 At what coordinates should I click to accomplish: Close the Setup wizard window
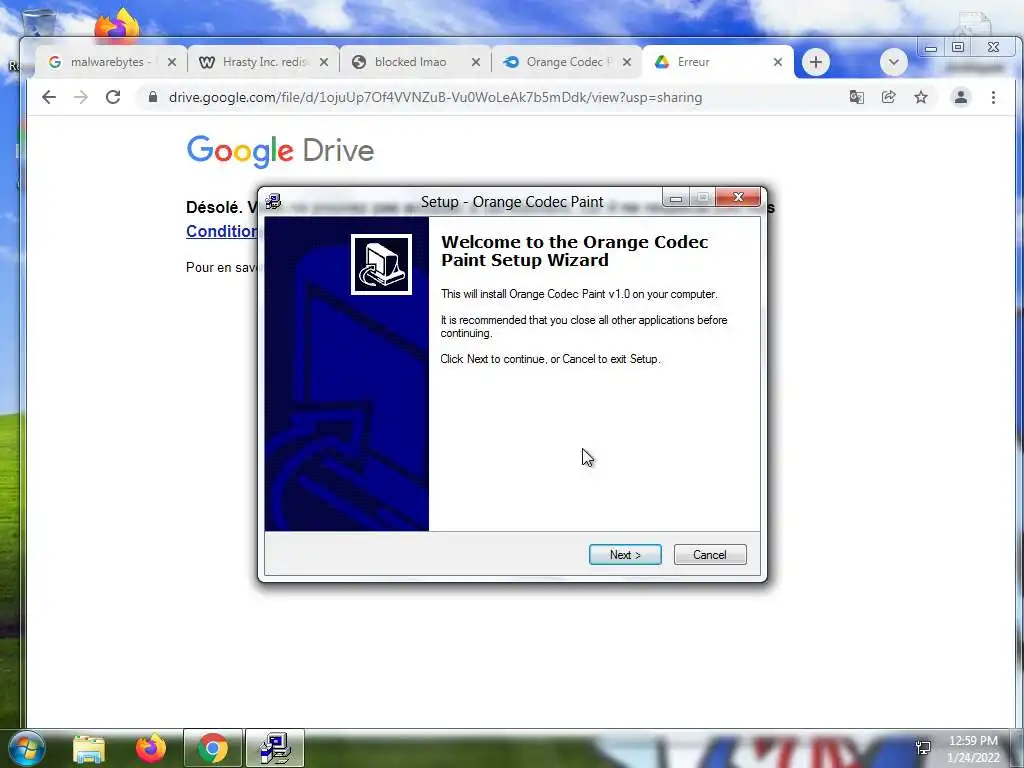738,197
